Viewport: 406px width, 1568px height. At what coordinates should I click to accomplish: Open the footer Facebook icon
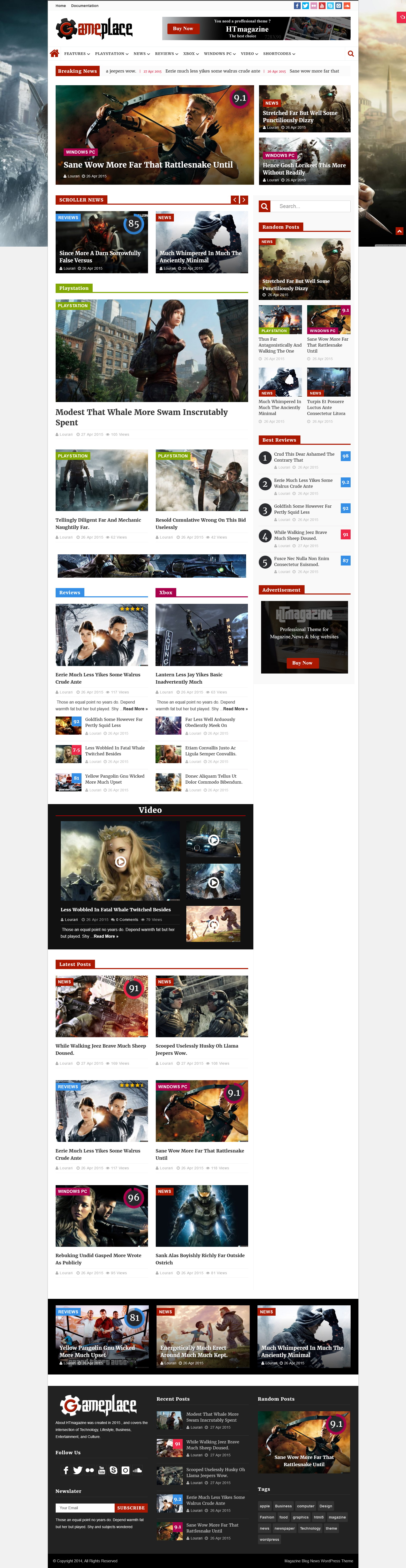66,1470
